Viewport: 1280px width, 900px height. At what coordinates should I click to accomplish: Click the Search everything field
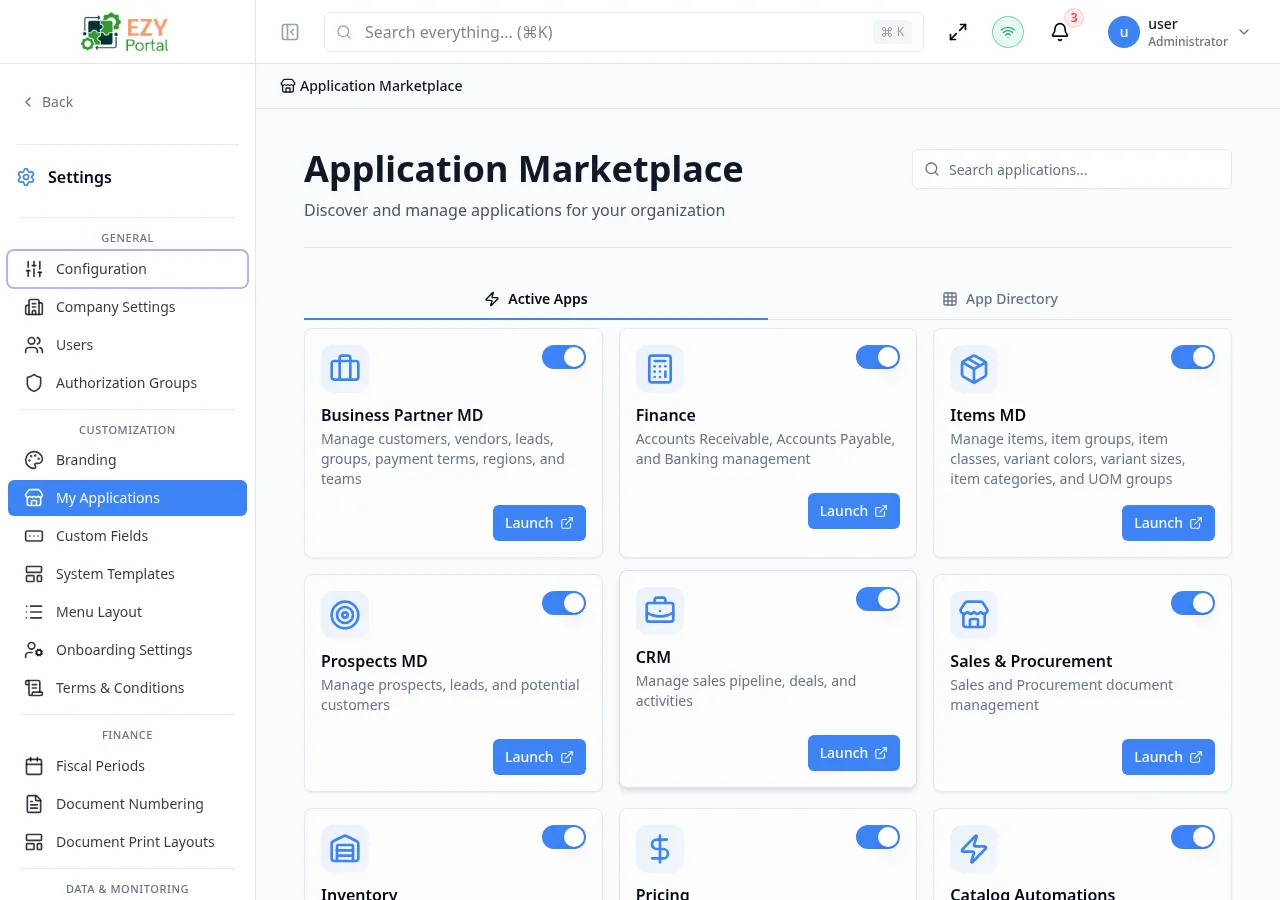(x=623, y=32)
